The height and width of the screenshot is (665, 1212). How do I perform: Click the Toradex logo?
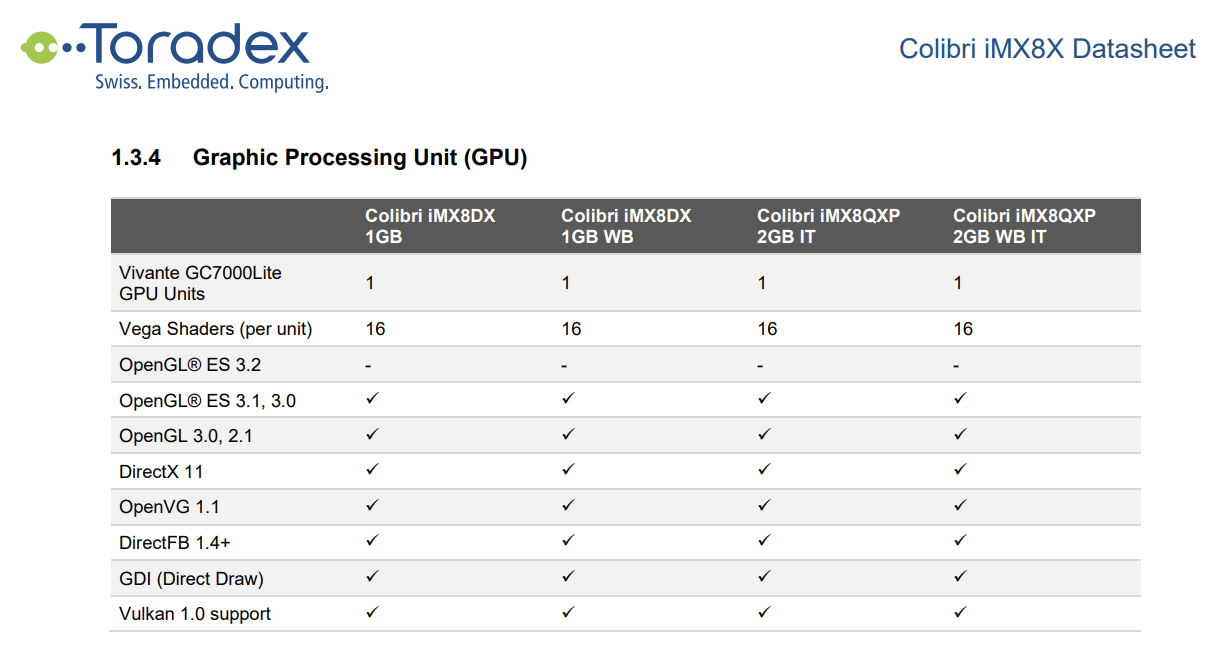(x=174, y=56)
